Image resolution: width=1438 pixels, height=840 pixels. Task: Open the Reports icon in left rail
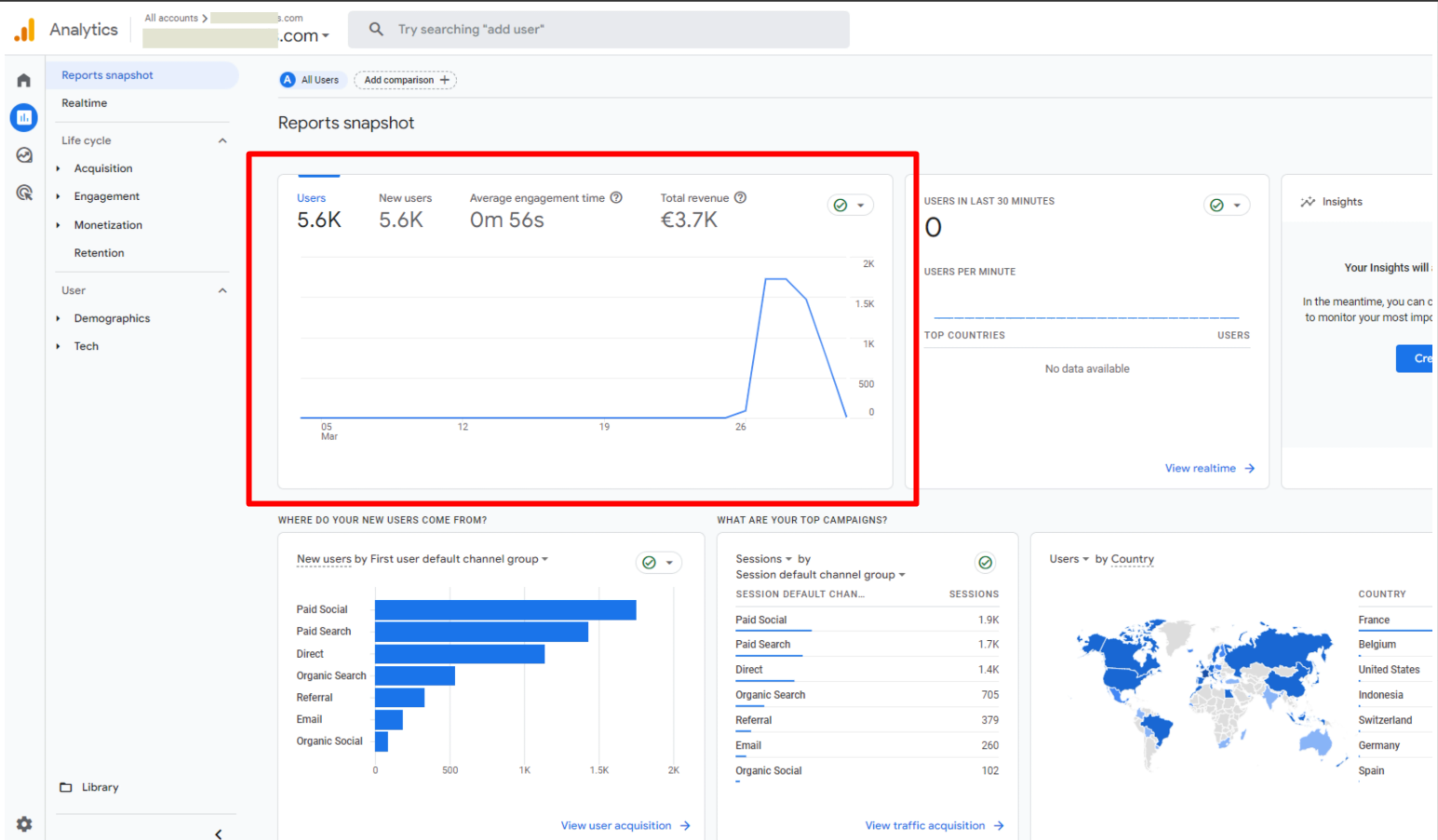[x=24, y=117]
